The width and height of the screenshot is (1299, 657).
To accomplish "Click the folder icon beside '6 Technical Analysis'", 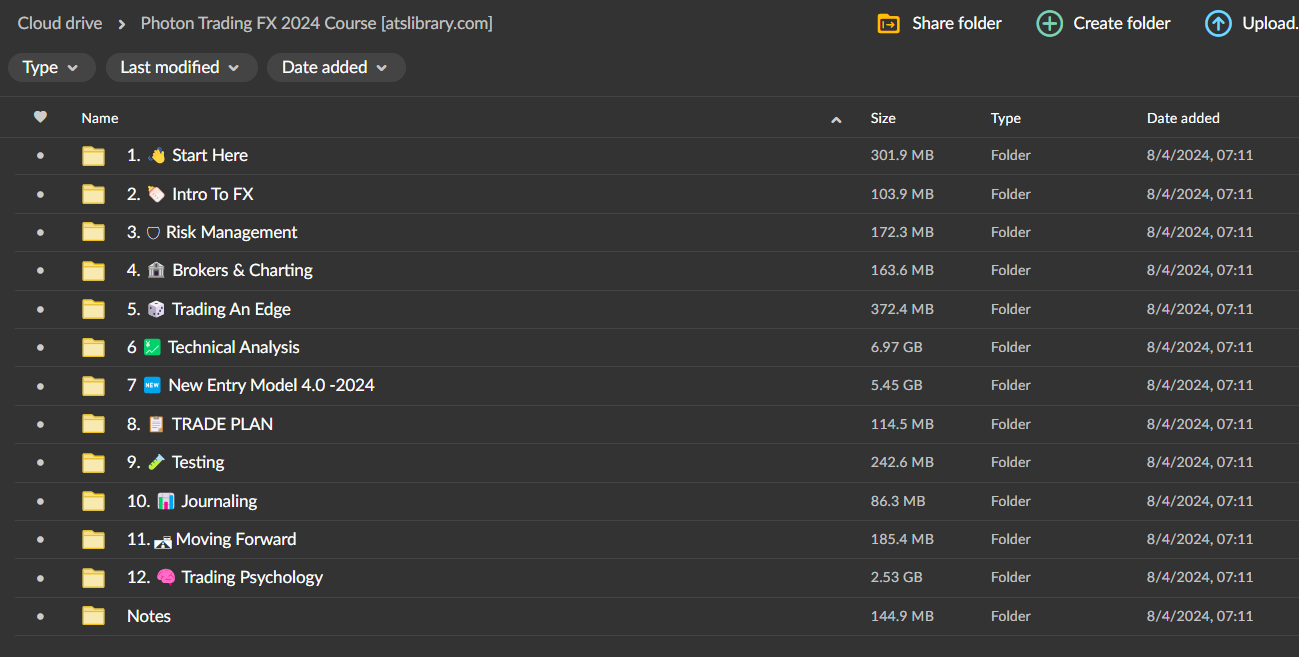I will (93, 347).
